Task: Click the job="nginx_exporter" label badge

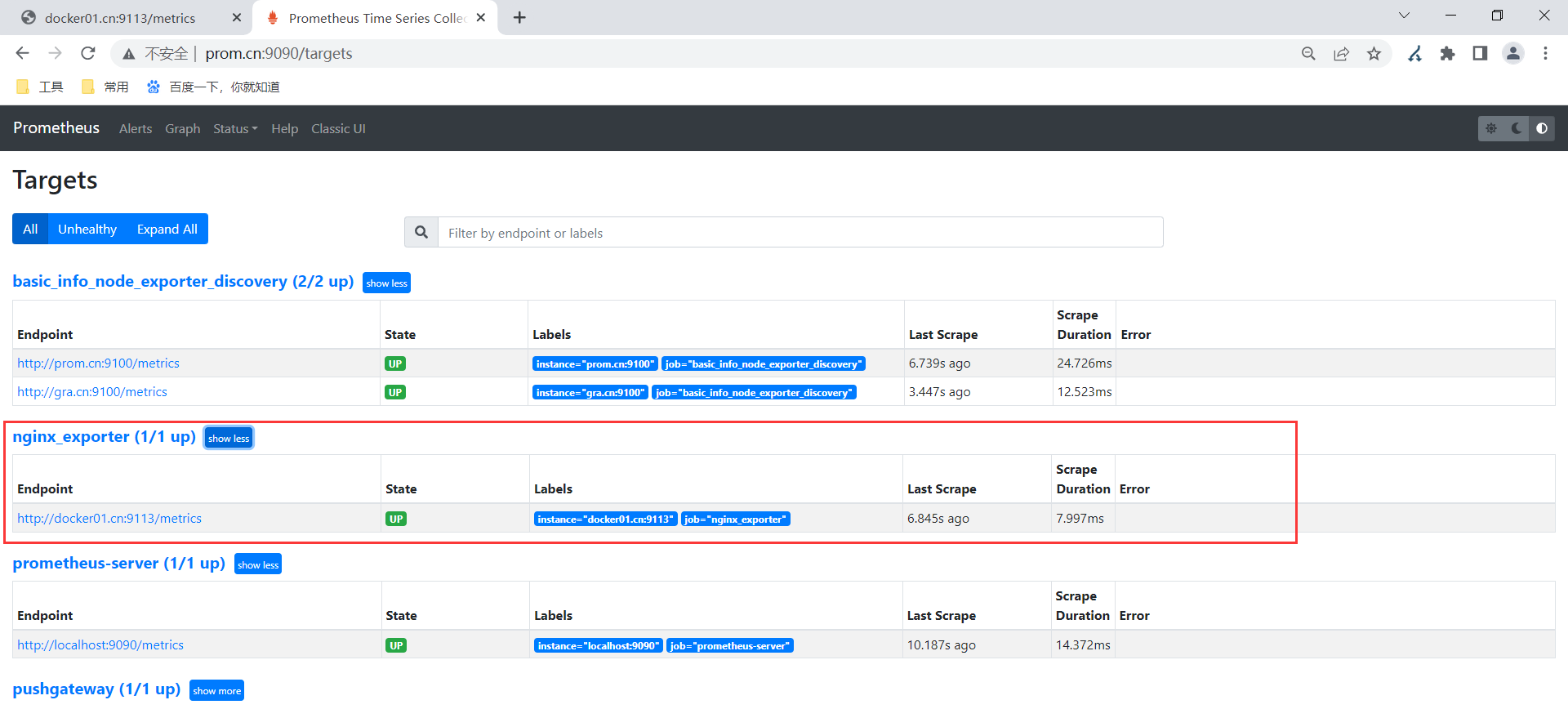Action: coord(736,519)
